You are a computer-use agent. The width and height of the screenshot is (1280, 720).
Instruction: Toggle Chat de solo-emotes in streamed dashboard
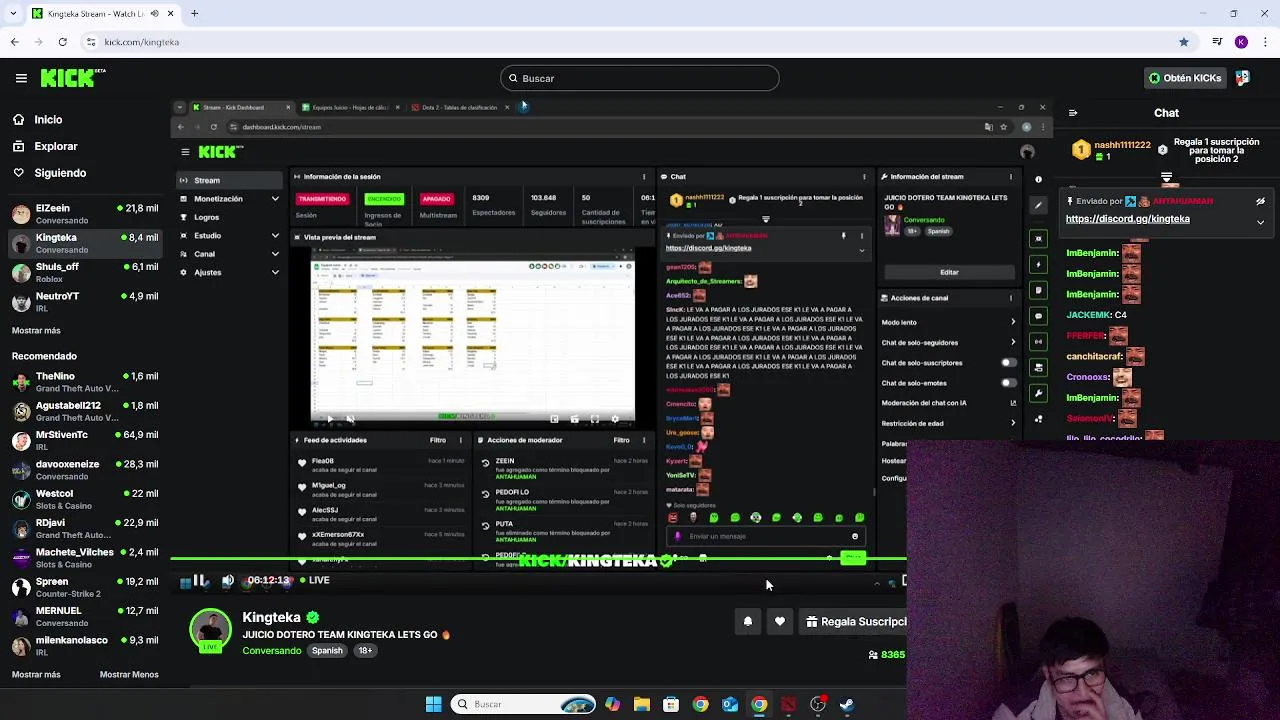click(1009, 382)
